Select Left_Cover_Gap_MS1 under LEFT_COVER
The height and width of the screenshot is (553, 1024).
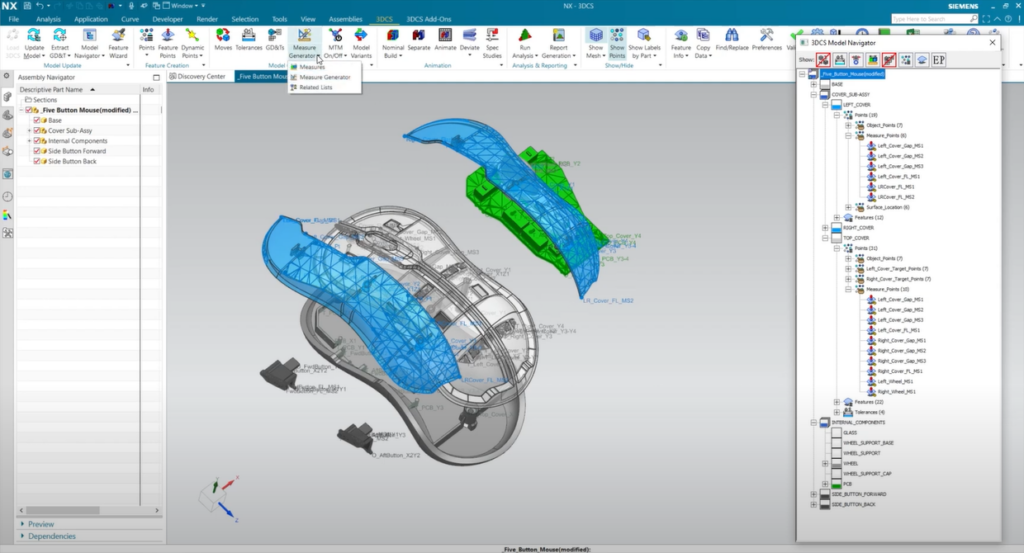tap(900, 146)
